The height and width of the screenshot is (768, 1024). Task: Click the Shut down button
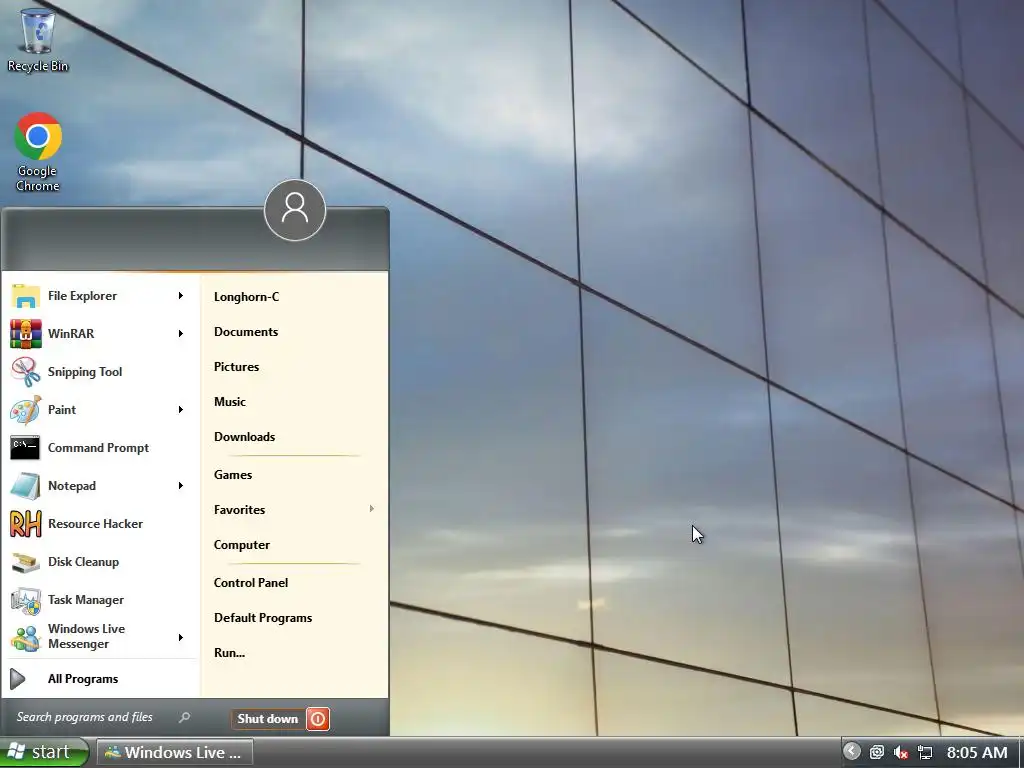coord(268,719)
